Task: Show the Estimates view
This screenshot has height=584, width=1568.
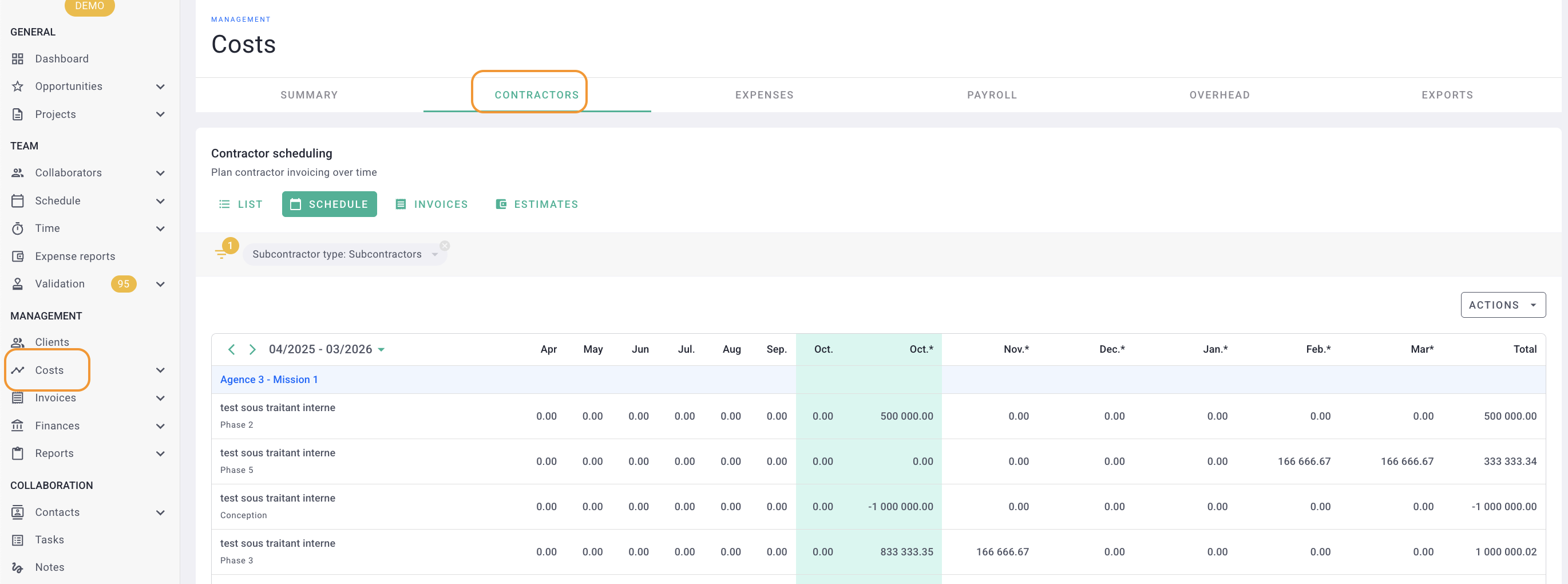Action: 537,204
